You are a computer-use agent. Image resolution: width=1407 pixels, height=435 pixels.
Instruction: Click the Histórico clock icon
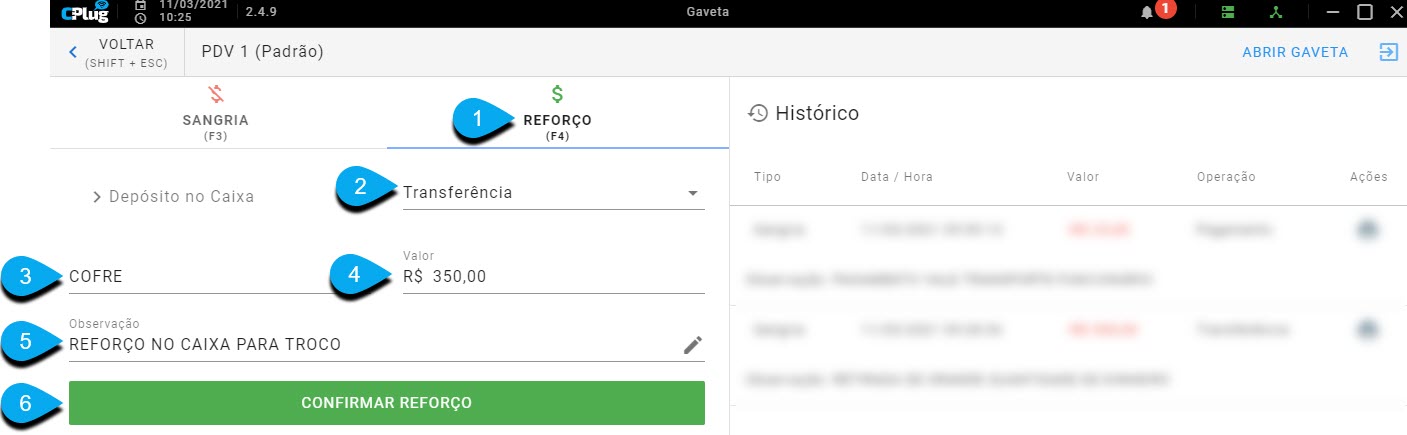[758, 113]
